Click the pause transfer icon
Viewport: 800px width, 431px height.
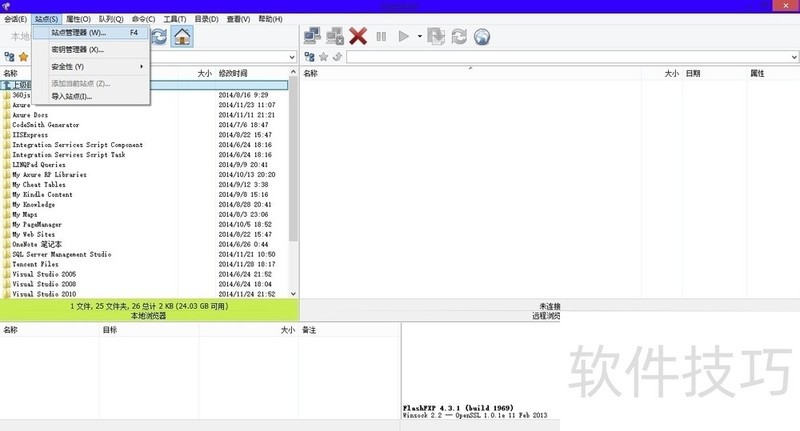[x=381, y=37]
